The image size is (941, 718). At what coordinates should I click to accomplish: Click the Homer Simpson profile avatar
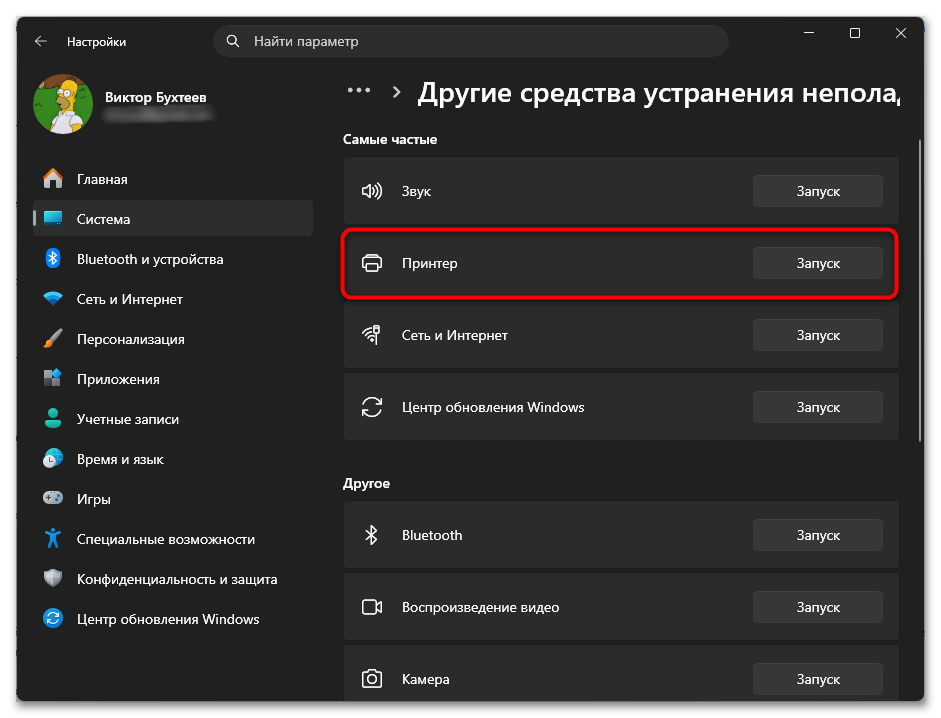coord(63,104)
